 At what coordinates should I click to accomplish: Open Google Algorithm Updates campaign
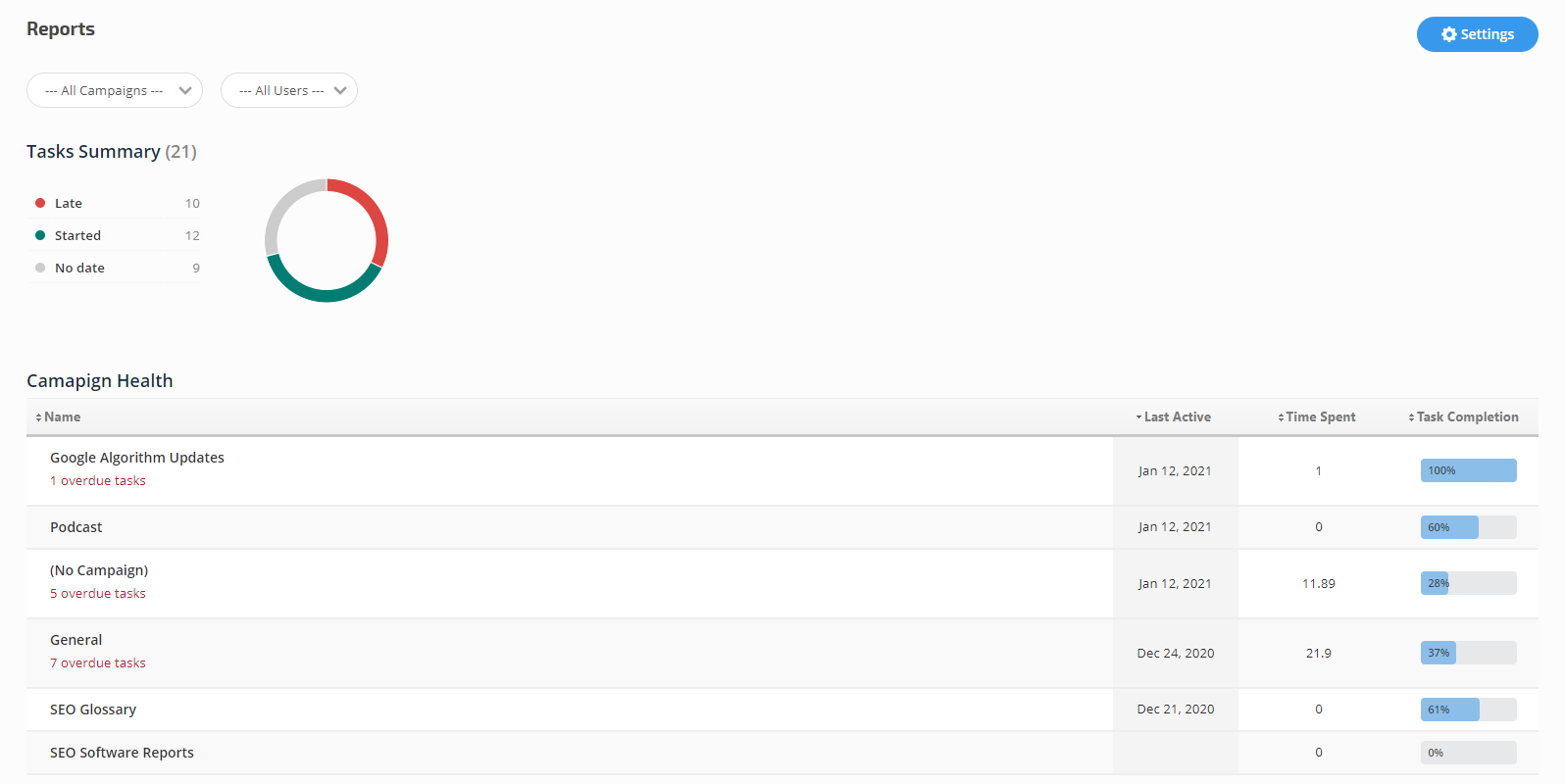click(x=137, y=458)
